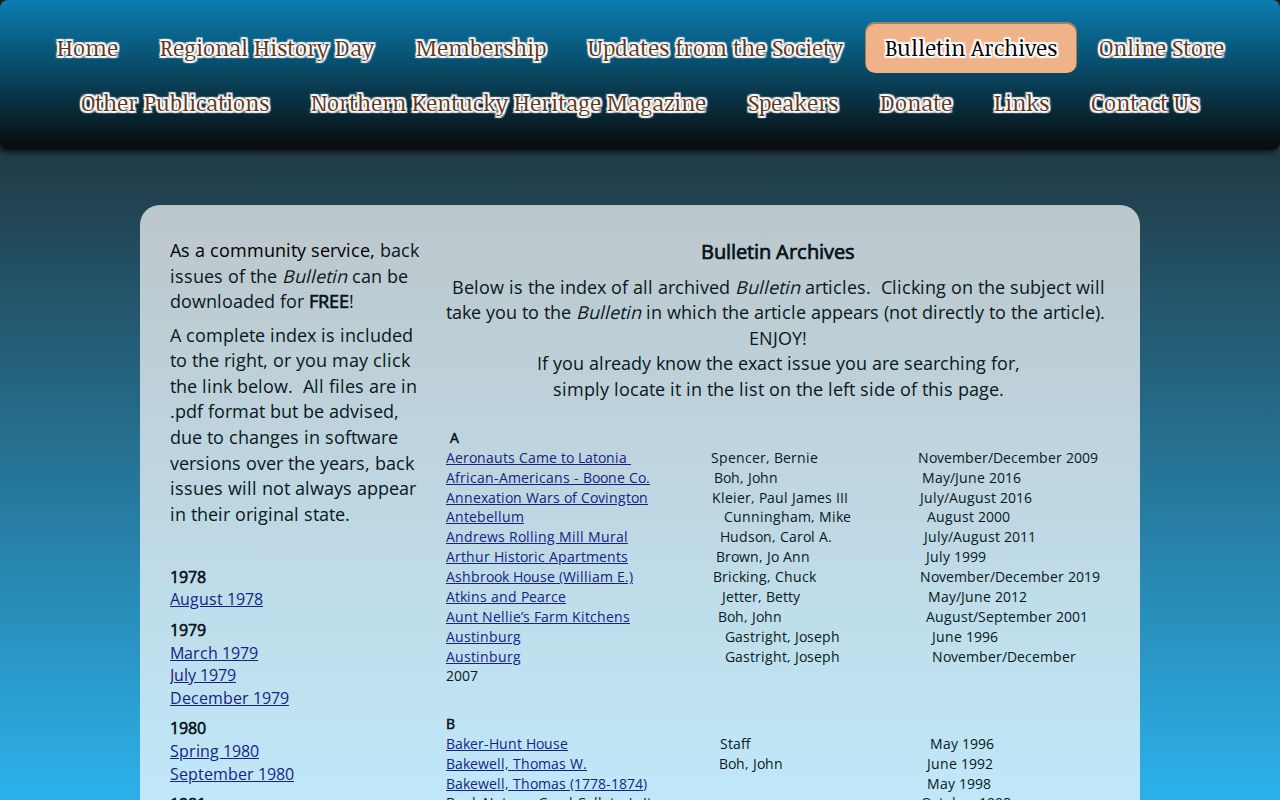The height and width of the screenshot is (800, 1280).
Task: Click the Donate menu item
Action: coord(916,104)
